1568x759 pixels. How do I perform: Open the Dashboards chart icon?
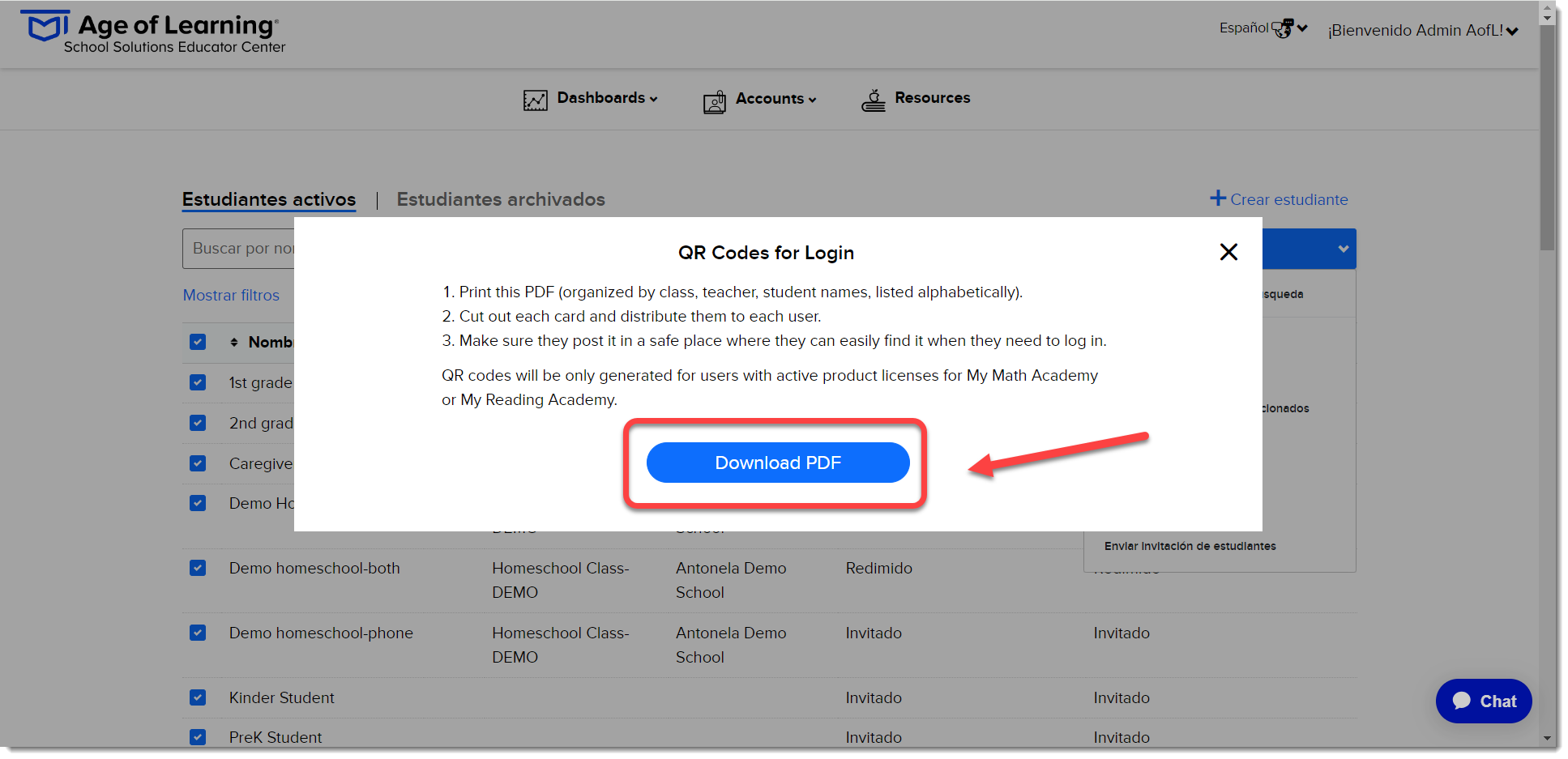(x=536, y=100)
